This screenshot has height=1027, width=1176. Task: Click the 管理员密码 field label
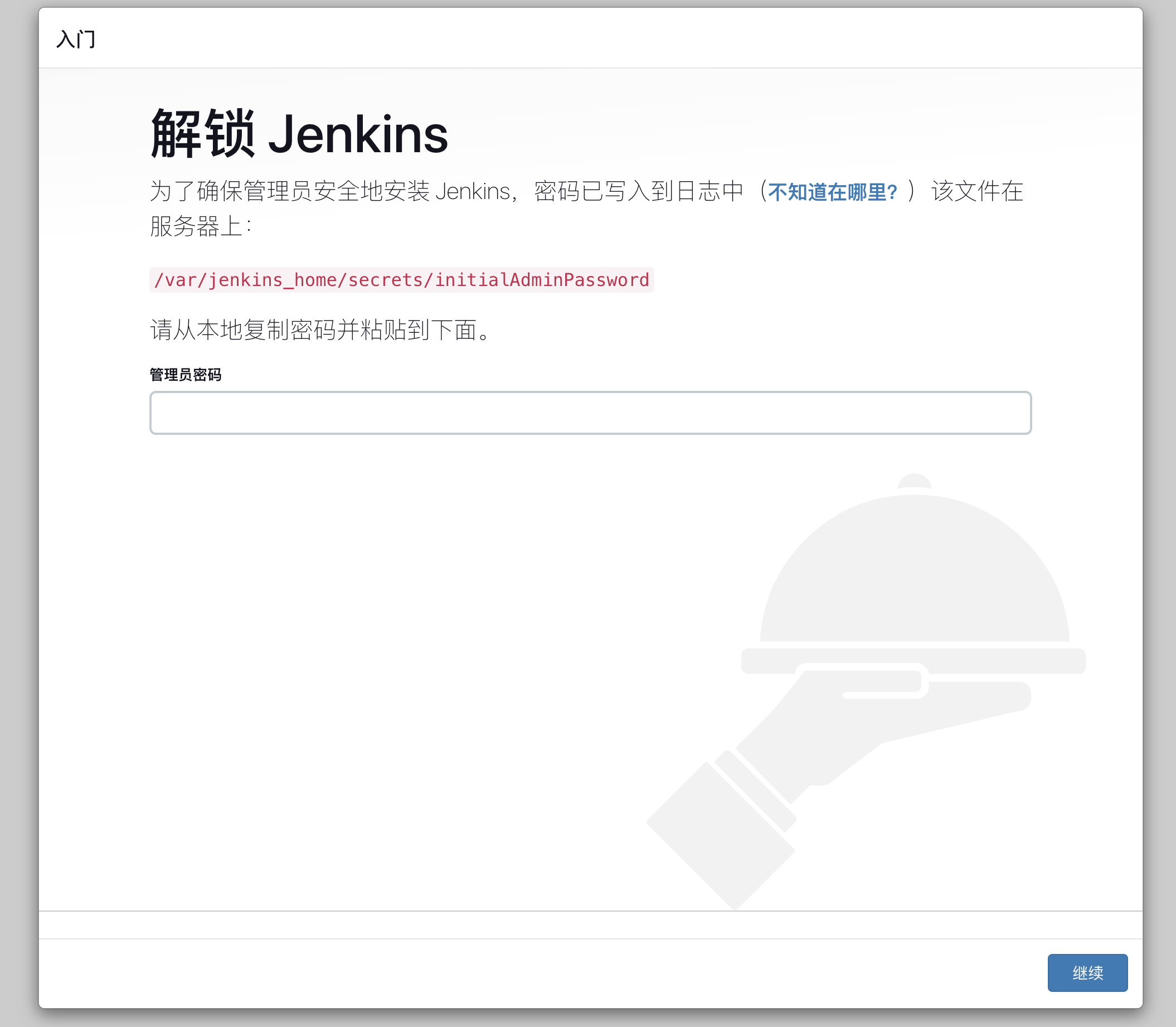pyautogui.click(x=186, y=375)
